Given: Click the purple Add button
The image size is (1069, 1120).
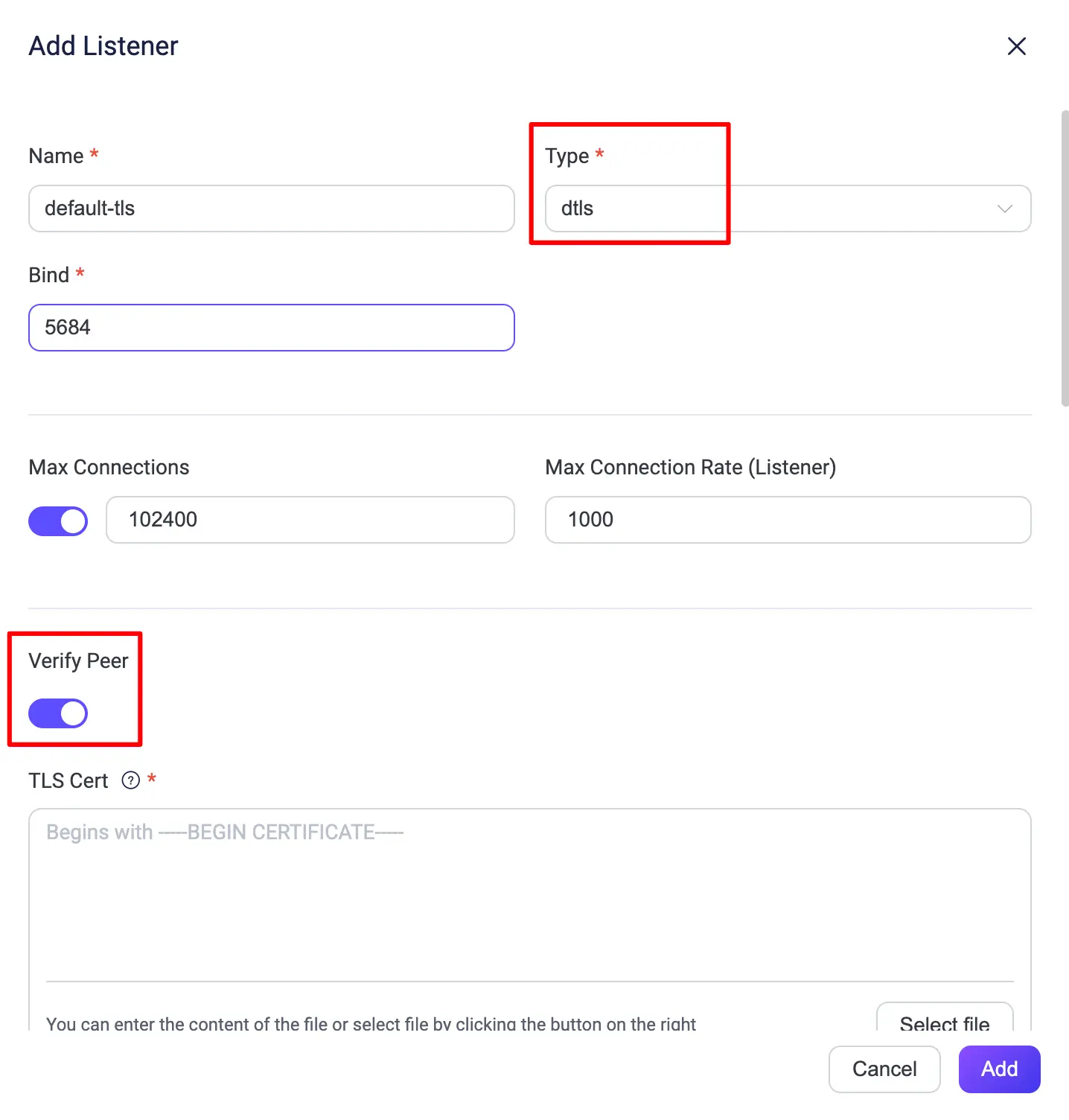Looking at the screenshot, I should pyautogui.click(x=999, y=1069).
